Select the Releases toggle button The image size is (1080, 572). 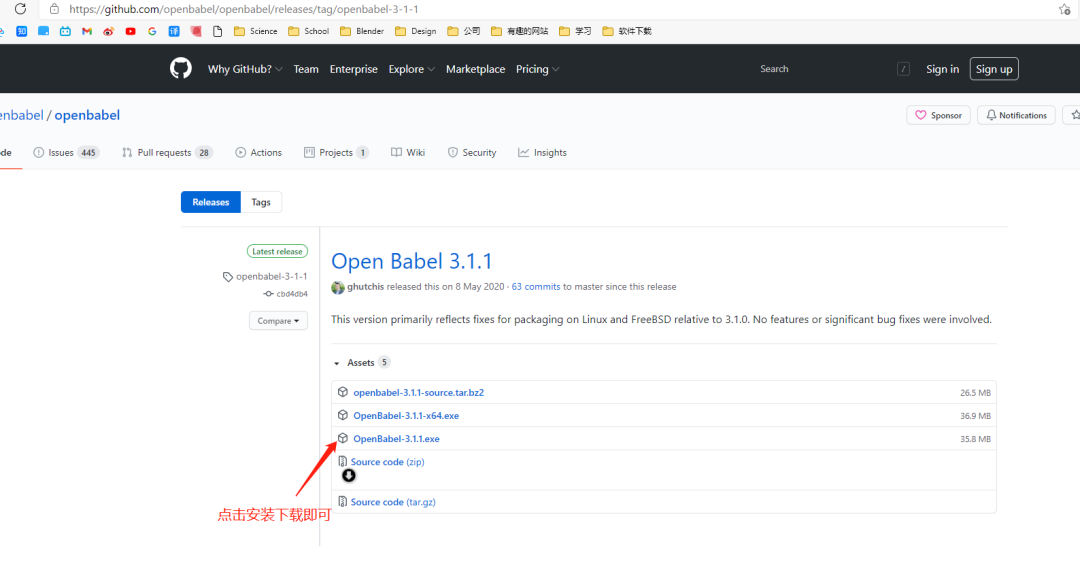point(211,202)
